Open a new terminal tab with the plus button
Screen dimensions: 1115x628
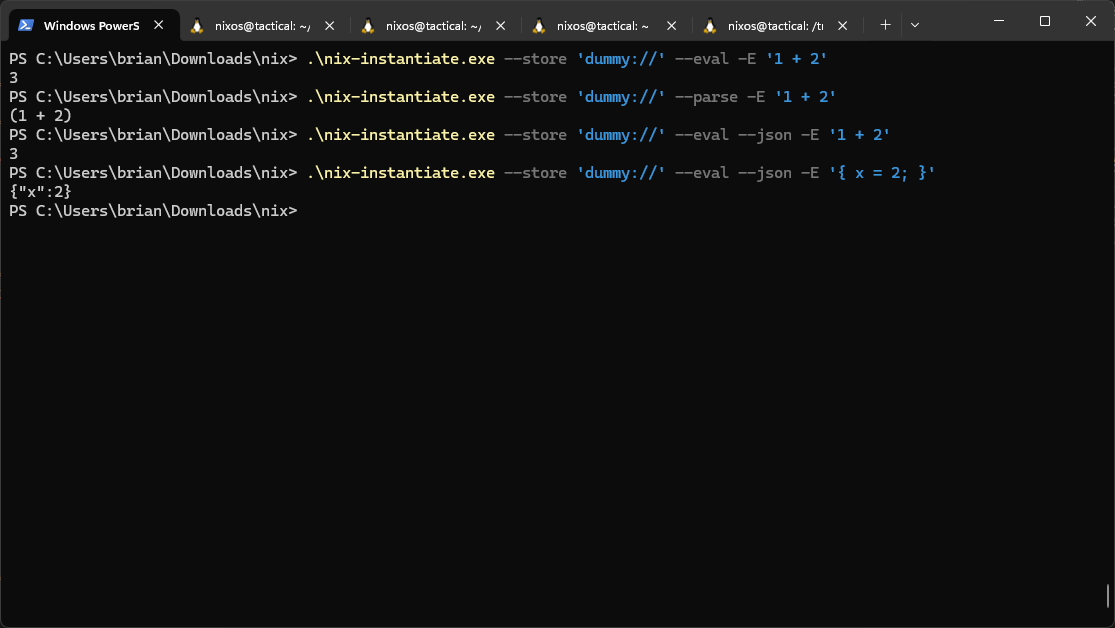pyautogui.click(x=885, y=24)
